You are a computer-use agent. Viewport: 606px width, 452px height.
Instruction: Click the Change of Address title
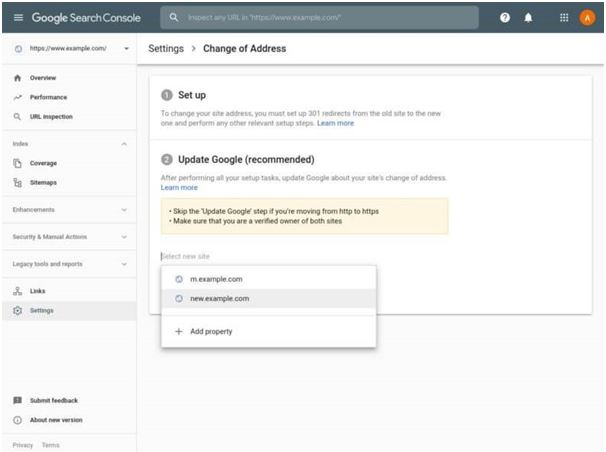coord(245,49)
